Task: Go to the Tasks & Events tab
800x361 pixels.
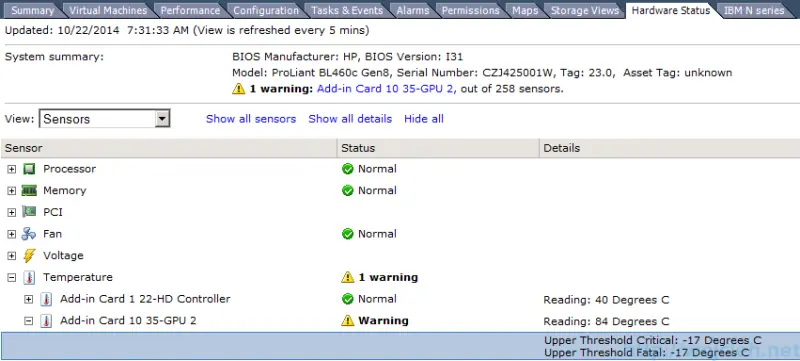Action: pos(347,10)
